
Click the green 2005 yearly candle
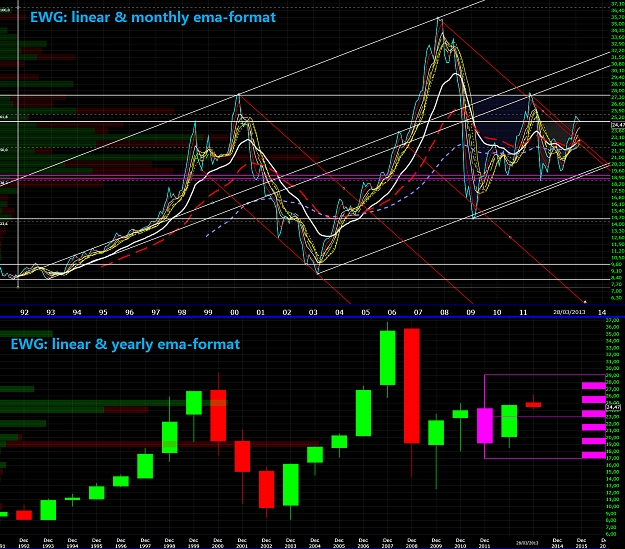point(339,441)
